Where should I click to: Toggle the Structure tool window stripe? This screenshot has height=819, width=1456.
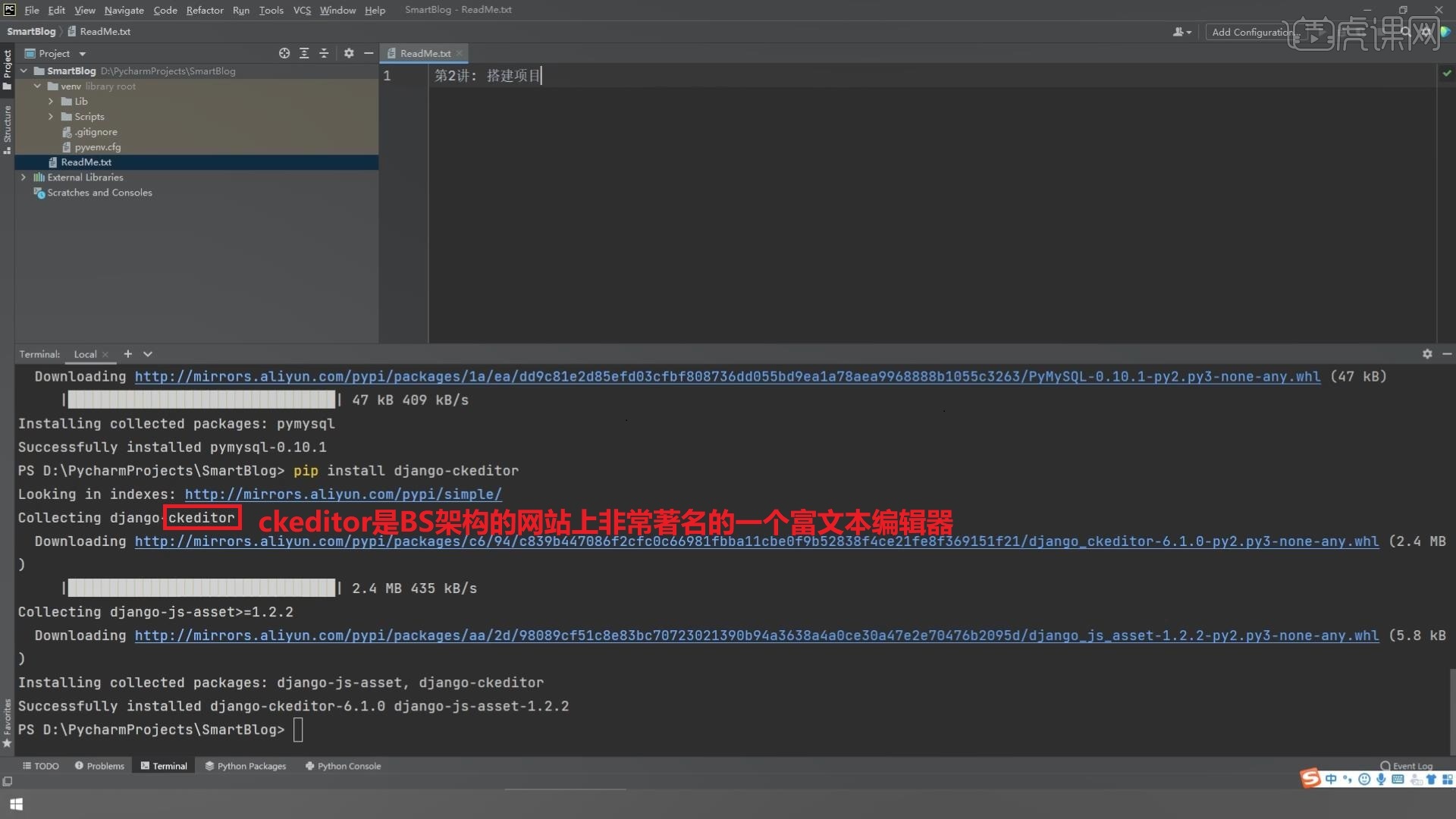point(7,129)
